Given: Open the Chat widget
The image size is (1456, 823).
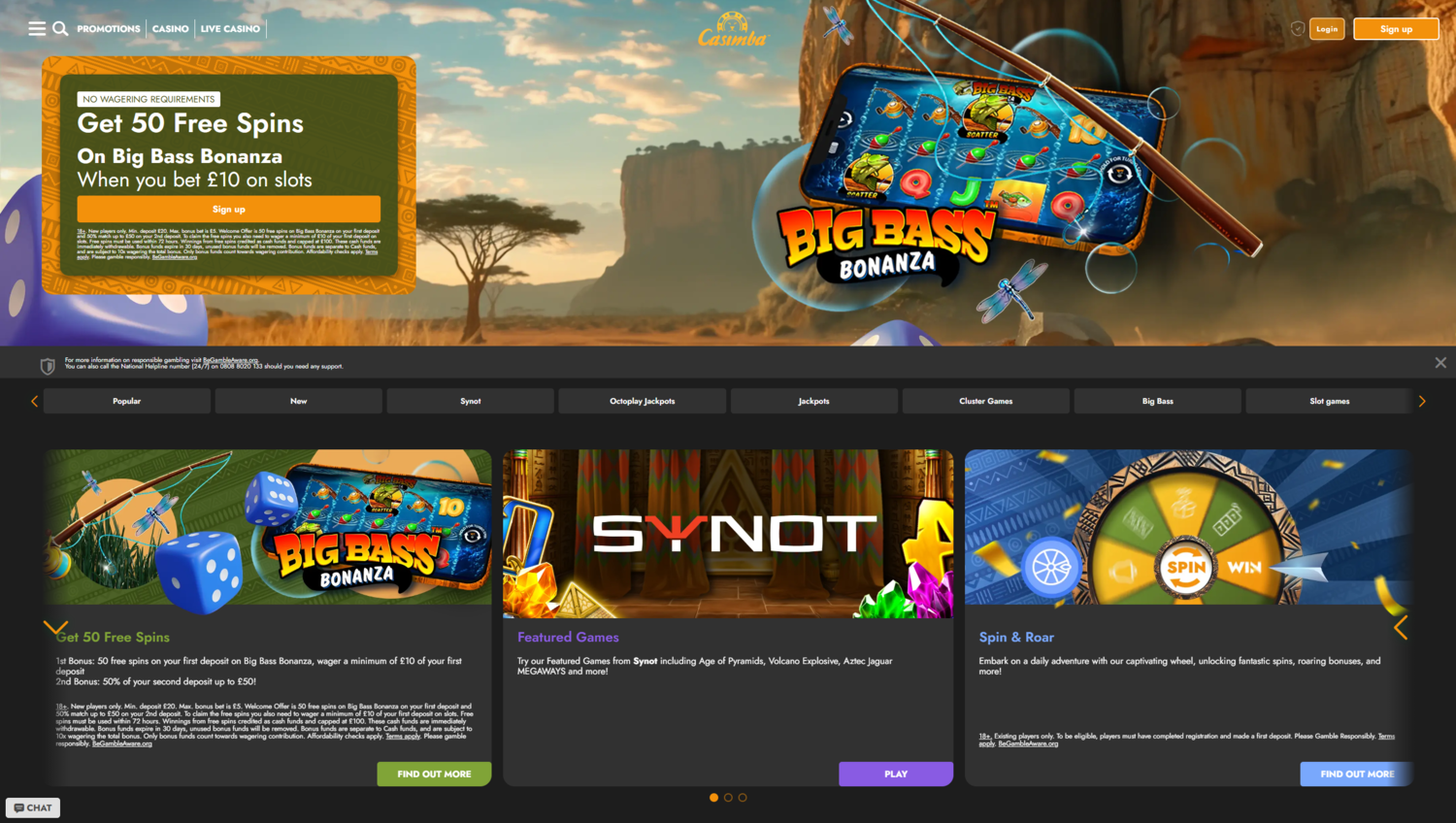Looking at the screenshot, I should pos(33,807).
